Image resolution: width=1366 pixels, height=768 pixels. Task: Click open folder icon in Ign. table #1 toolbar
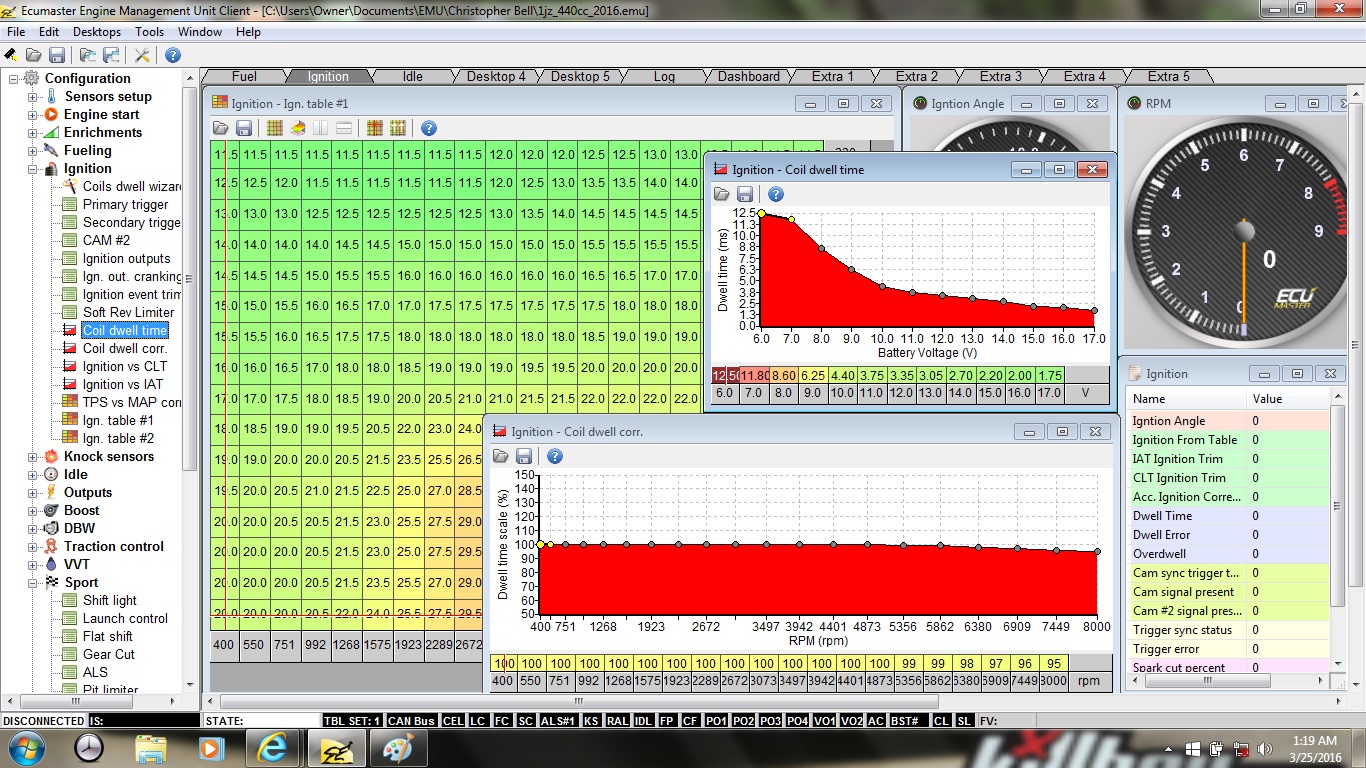click(x=221, y=128)
